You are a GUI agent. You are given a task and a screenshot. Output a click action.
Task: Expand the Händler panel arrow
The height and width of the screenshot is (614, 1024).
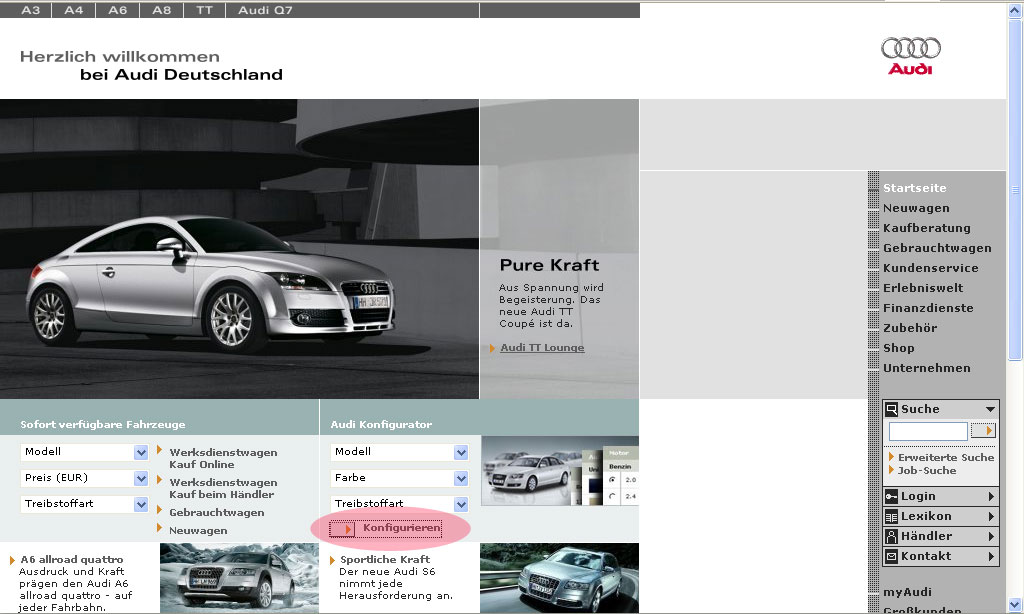point(991,536)
